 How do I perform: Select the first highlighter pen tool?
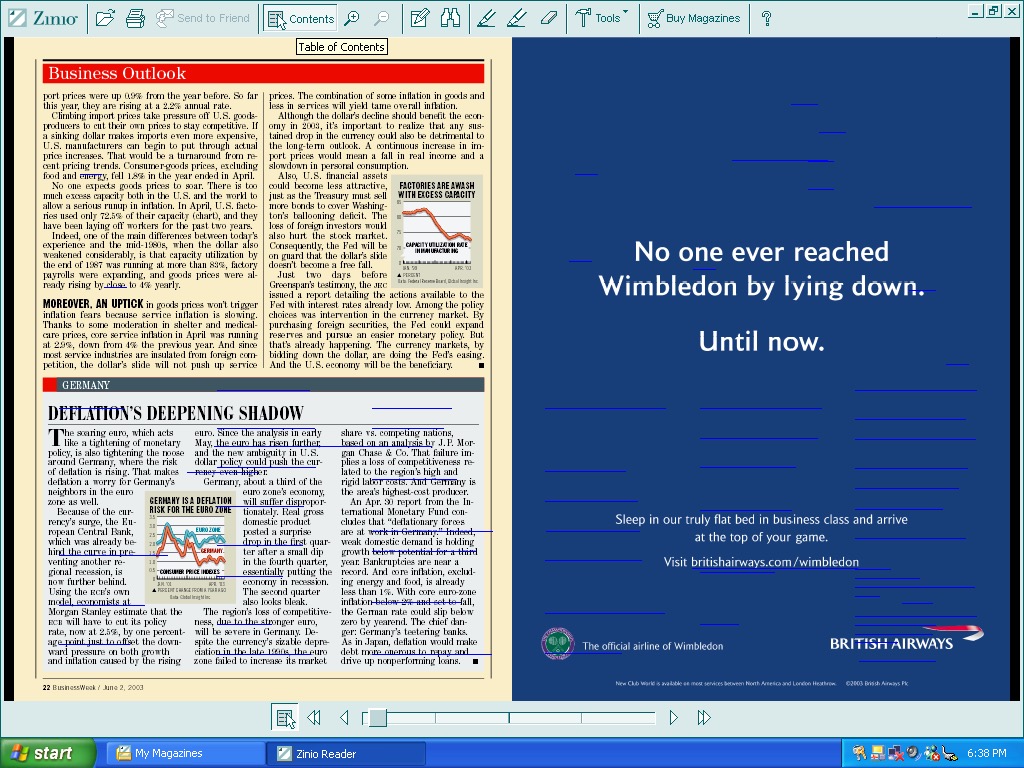pos(486,18)
